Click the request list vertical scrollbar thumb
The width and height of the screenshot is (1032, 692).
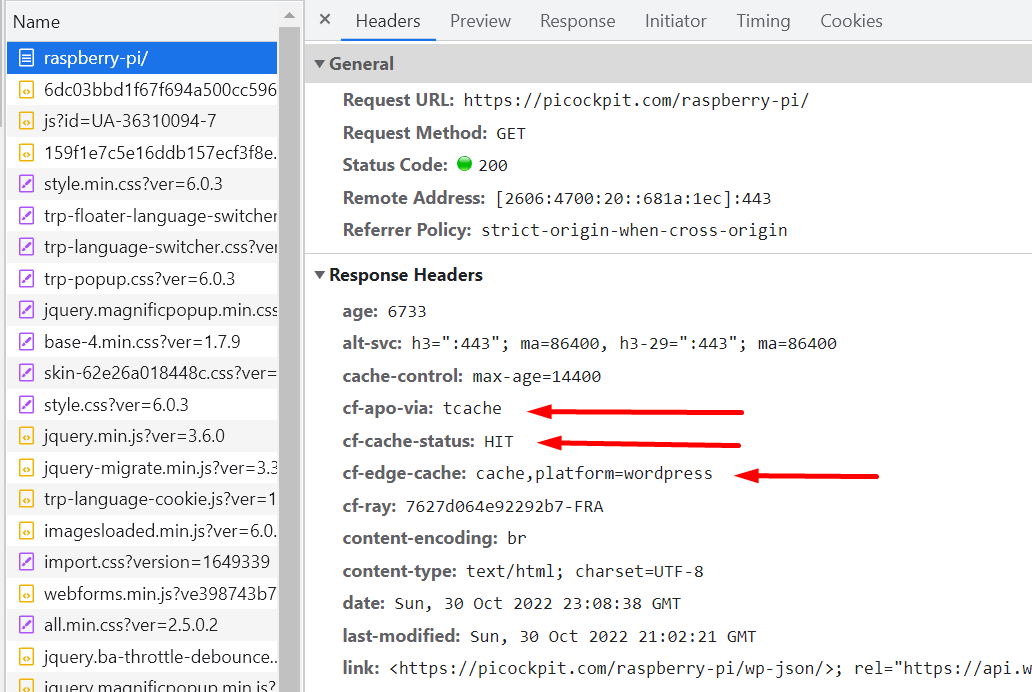click(289, 359)
